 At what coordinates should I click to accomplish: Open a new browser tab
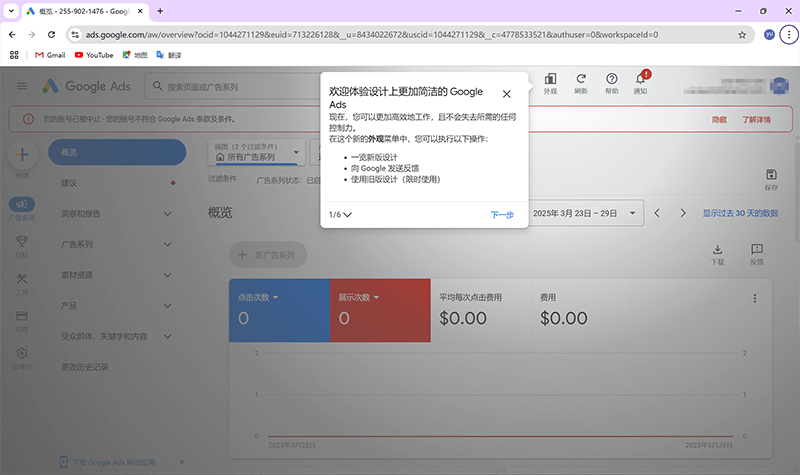coord(160,11)
